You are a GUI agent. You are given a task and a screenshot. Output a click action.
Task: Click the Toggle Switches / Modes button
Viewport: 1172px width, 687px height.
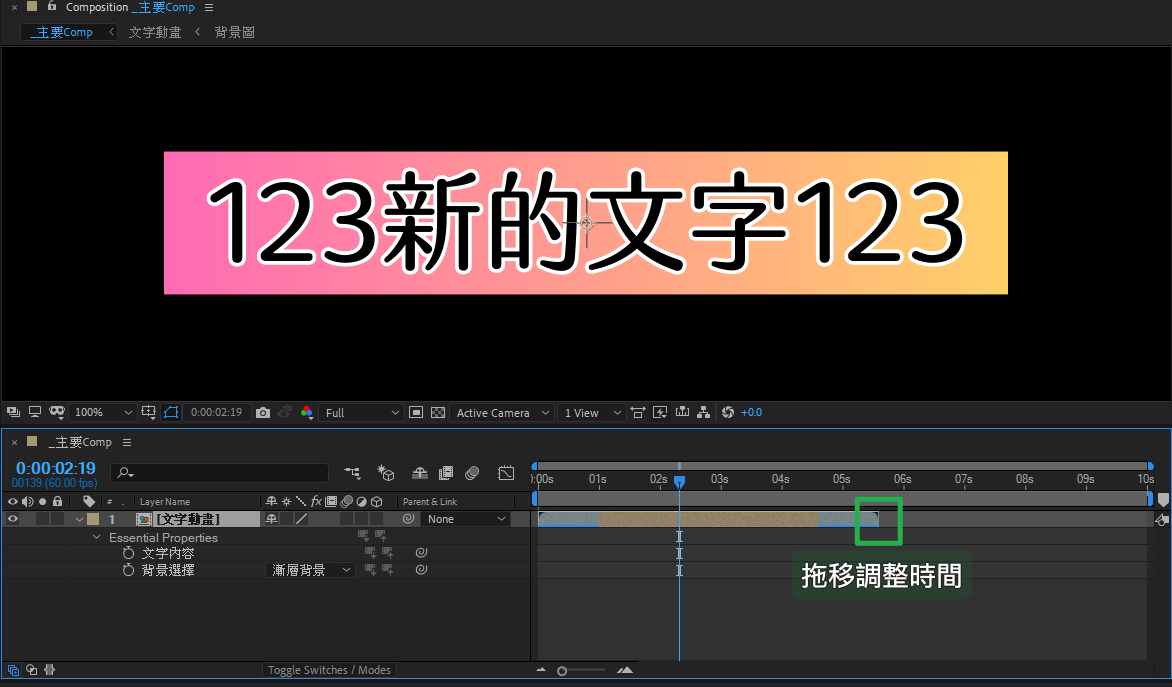[x=329, y=670]
